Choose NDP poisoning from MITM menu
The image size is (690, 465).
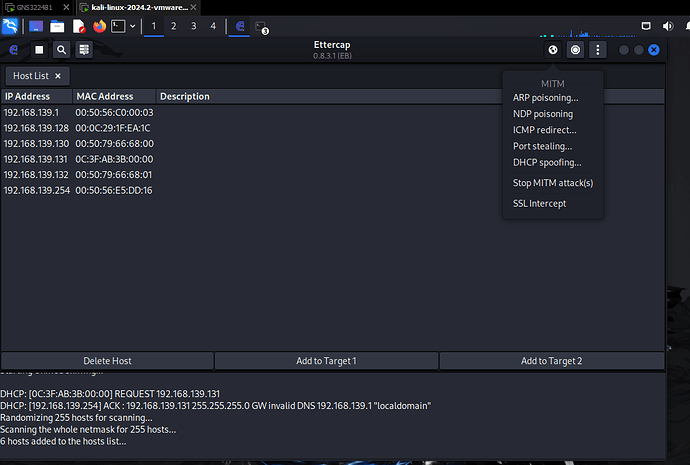click(x=543, y=114)
